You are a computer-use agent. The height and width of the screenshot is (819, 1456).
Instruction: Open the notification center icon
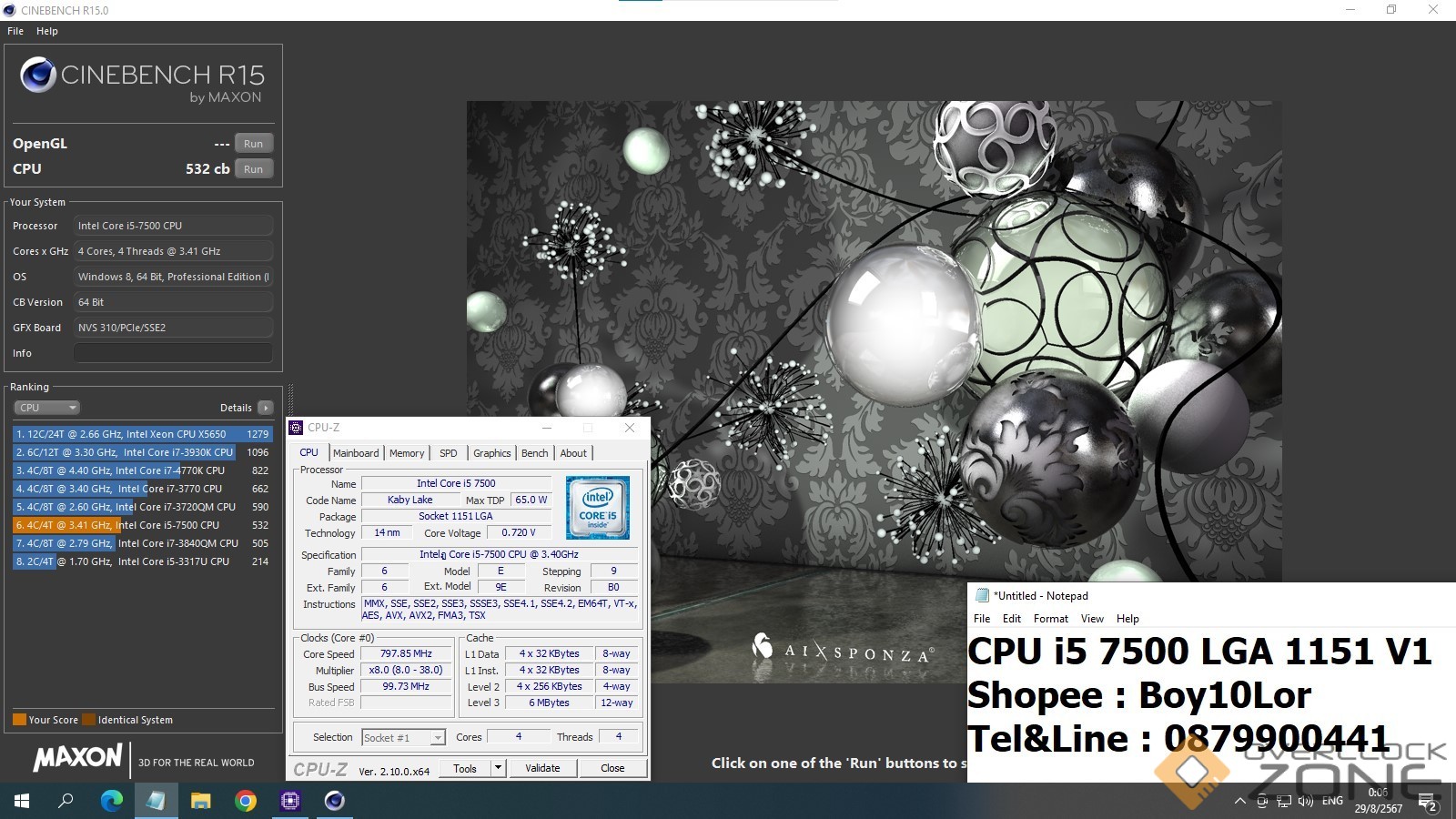[x=1427, y=802]
